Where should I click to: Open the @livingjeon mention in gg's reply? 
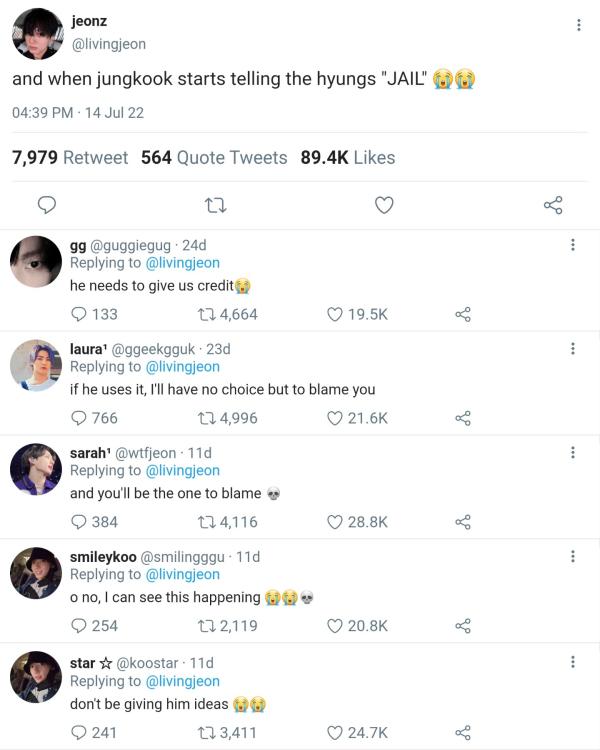coord(182,263)
